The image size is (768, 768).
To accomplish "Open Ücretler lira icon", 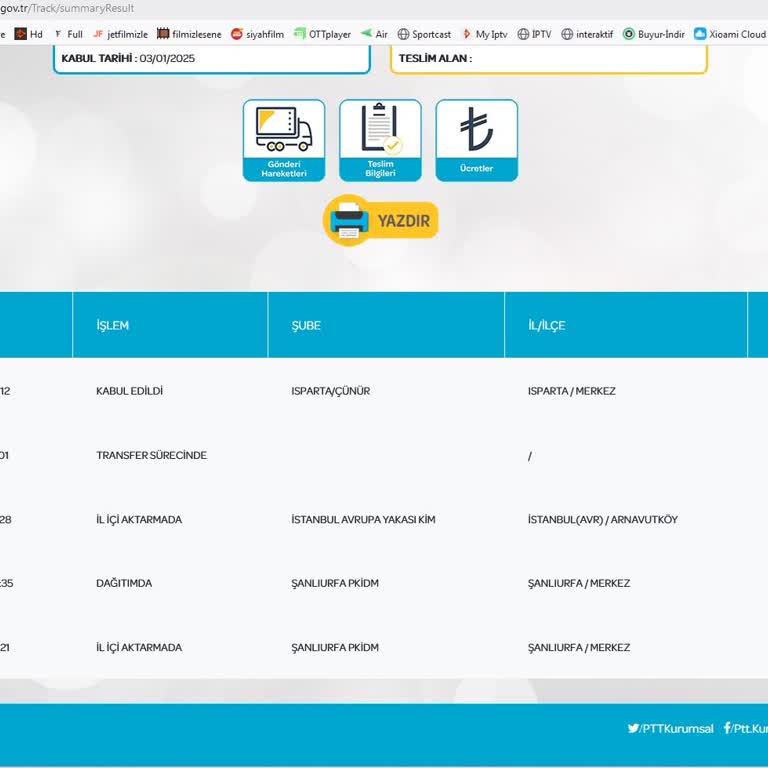I will tap(476, 140).
